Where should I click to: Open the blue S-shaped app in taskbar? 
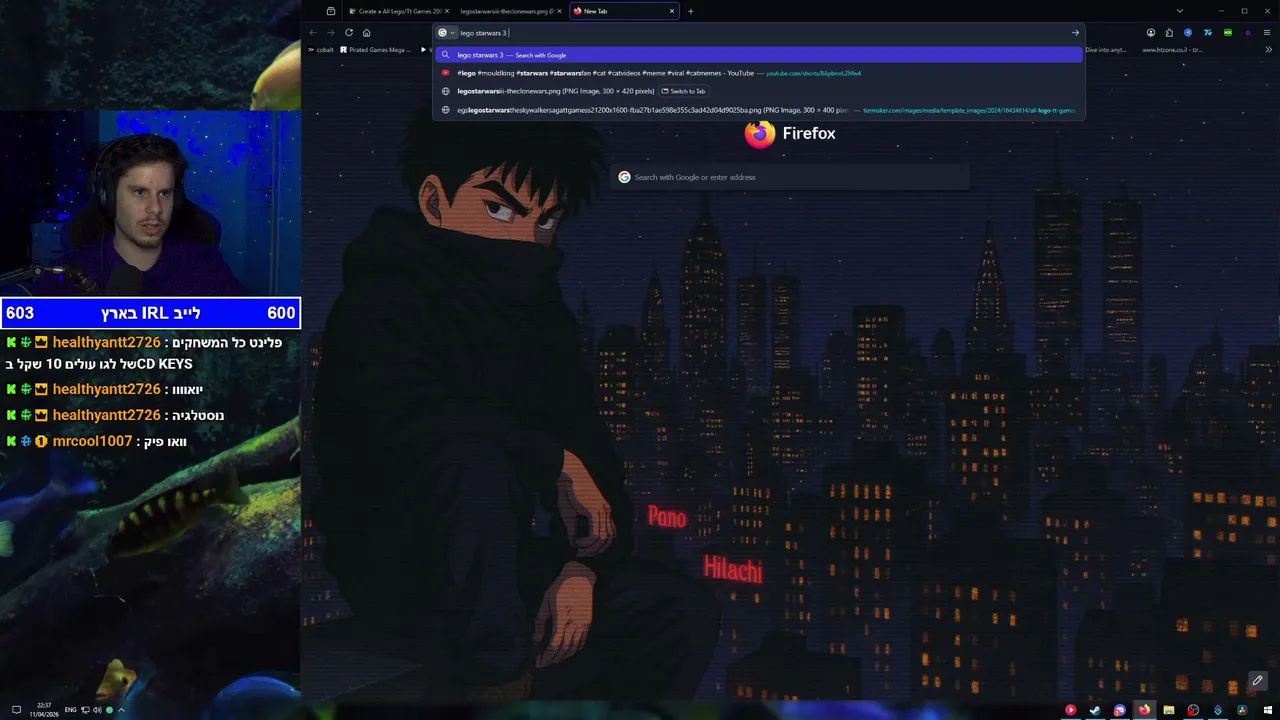point(1217,710)
